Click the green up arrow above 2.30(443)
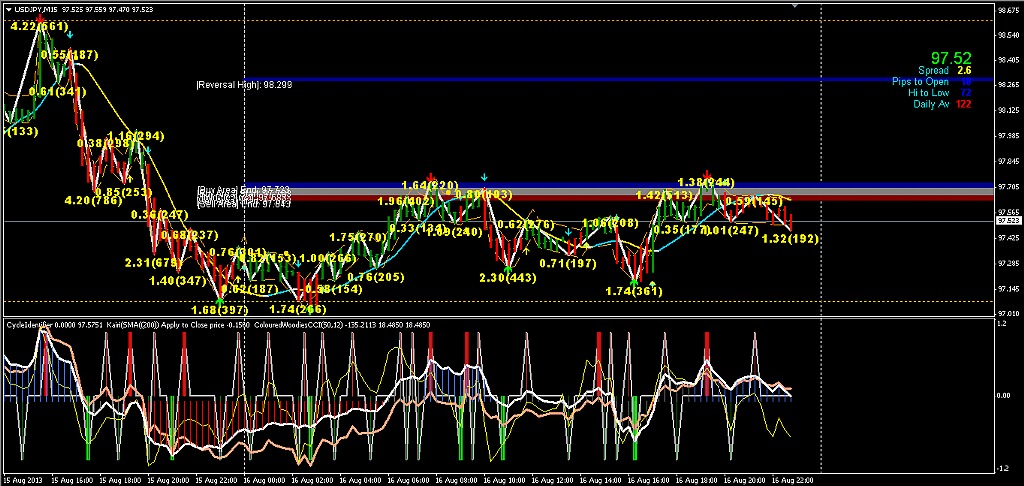 (509, 268)
